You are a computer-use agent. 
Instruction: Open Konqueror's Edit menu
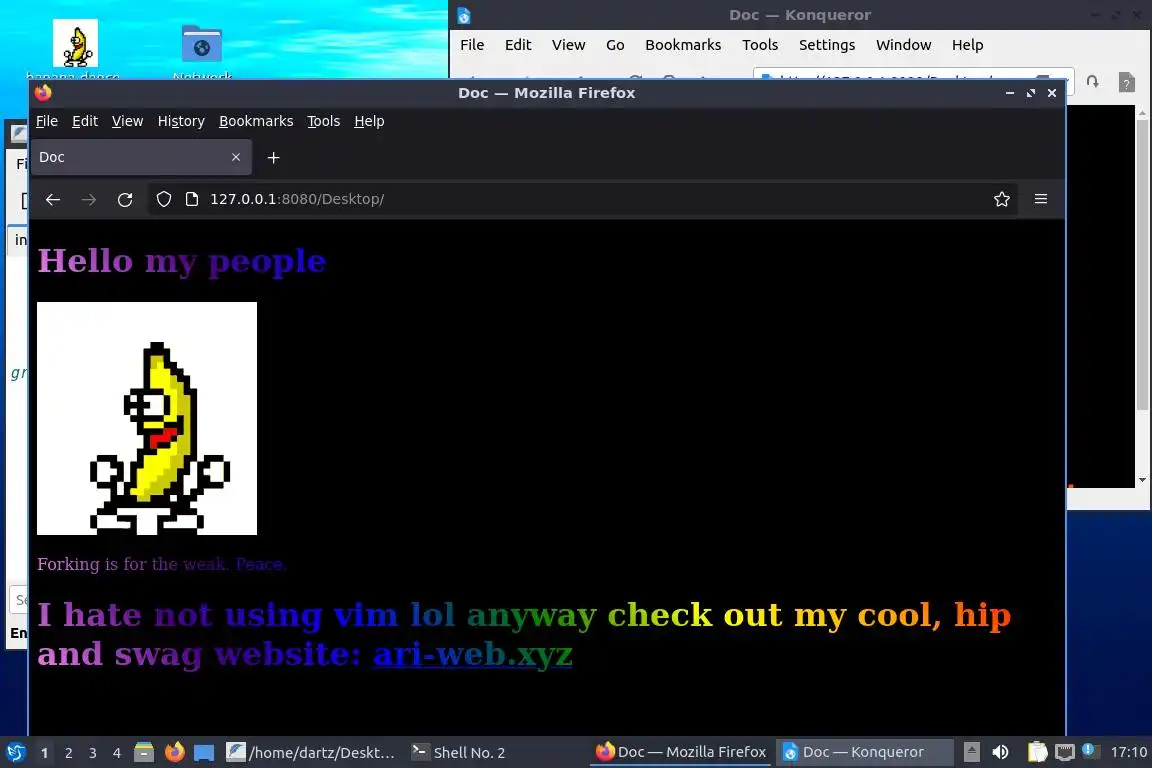point(518,45)
